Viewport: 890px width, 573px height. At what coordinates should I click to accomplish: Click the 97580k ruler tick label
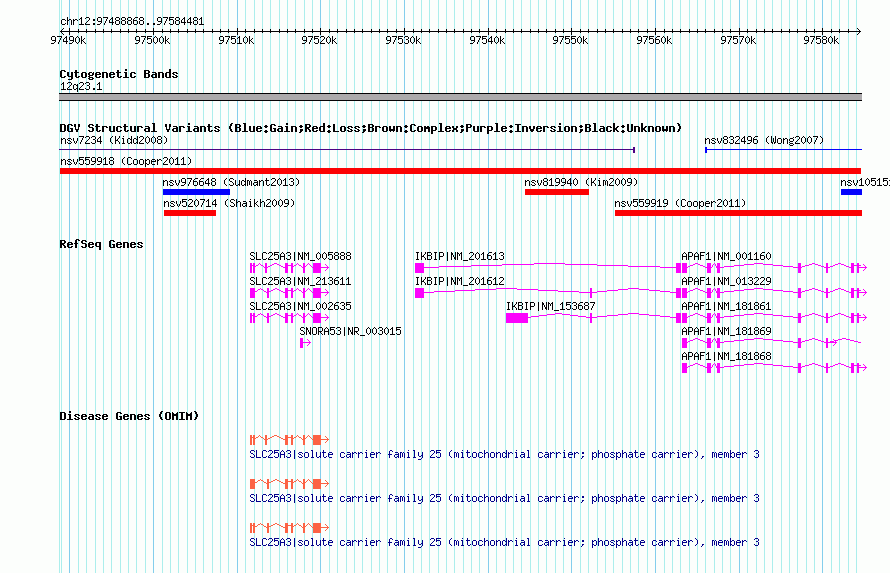821,40
